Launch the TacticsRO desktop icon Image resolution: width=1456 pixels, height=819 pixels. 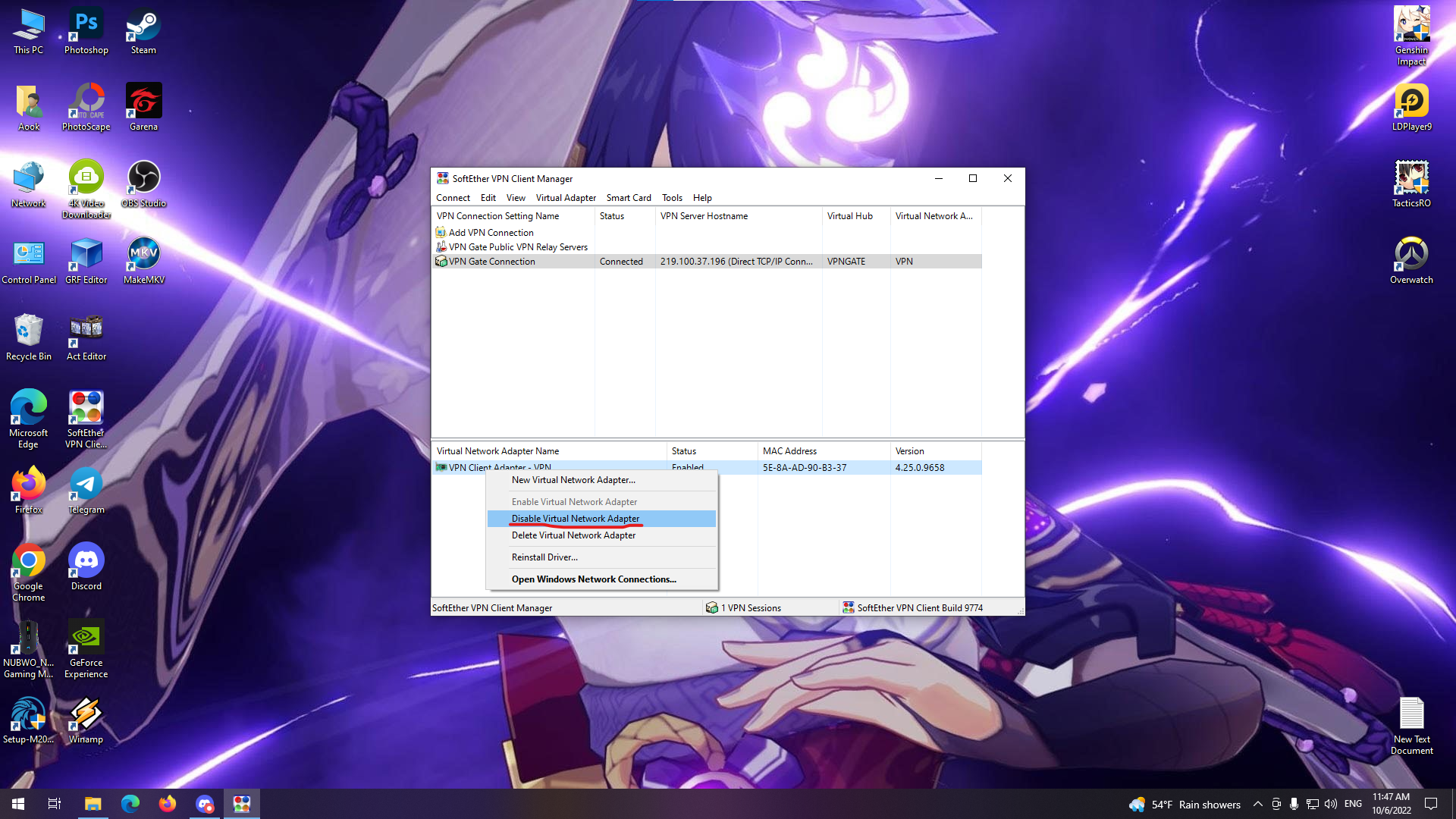(x=1412, y=184)
